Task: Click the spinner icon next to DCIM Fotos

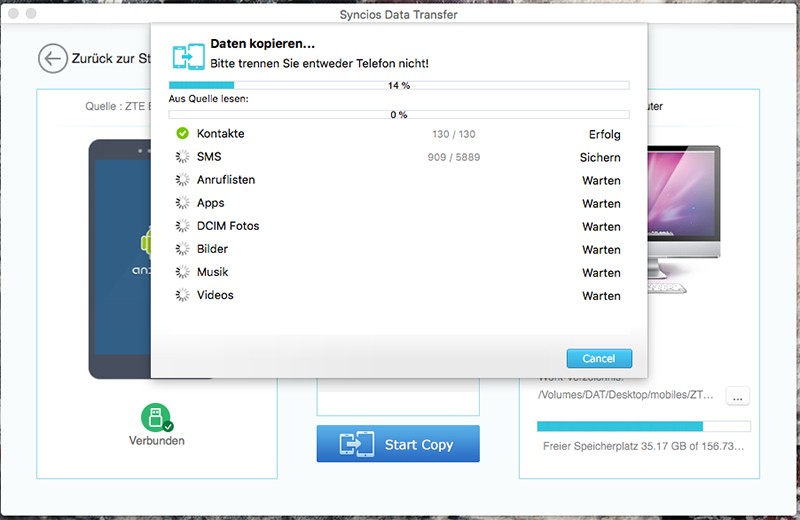Action: pos(182,226)
